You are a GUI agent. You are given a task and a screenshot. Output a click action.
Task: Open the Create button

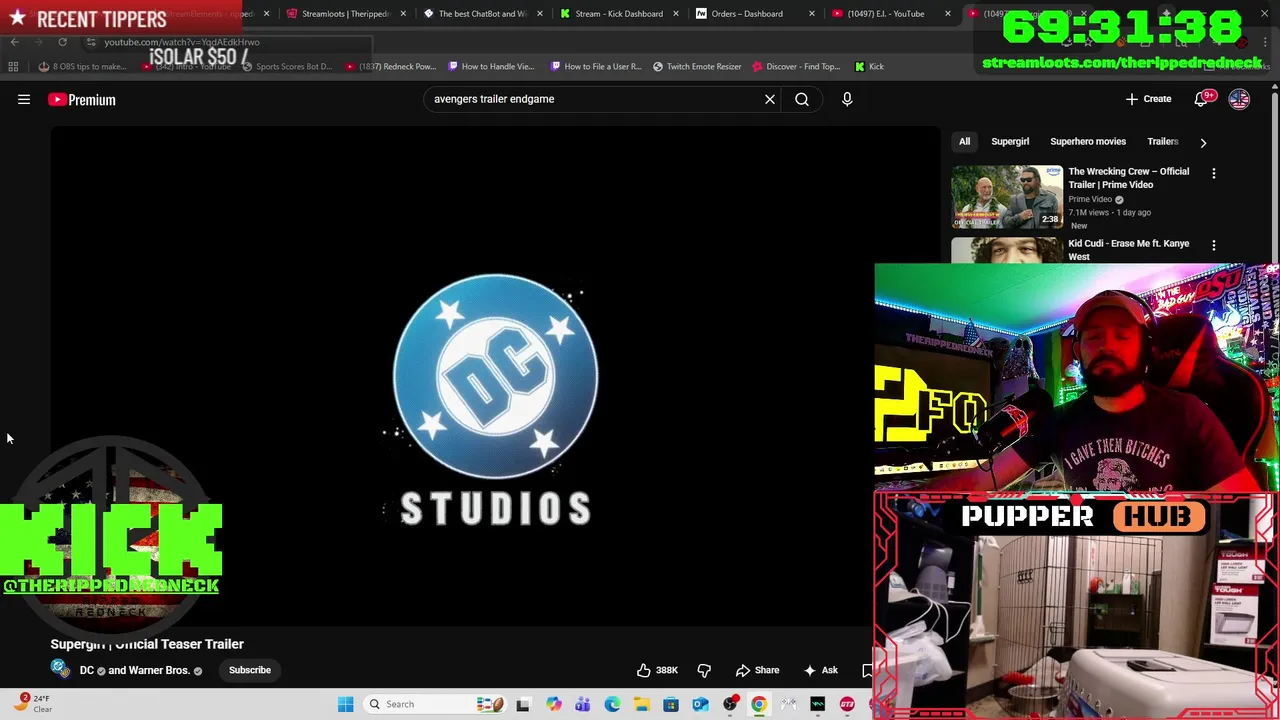tap(1148, 99)
